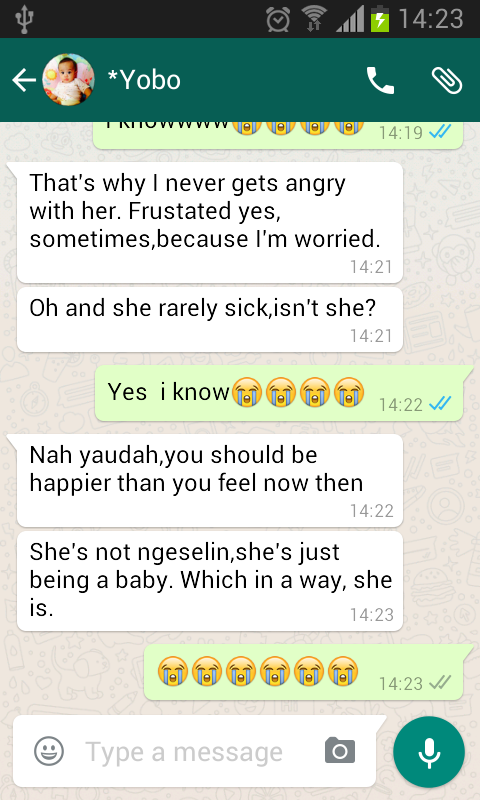Tap the back arrow in header
Image resolution: width=480 pixels, height=800 pixels.
[x=23, y=81]
